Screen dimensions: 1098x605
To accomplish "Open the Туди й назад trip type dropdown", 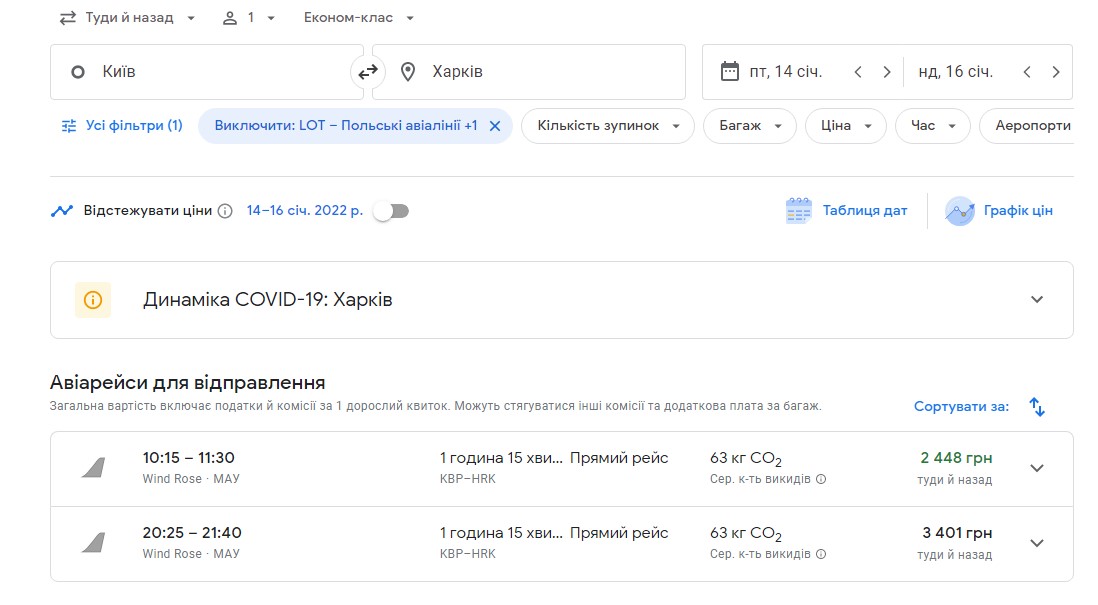I will click(x=127, y=18).
